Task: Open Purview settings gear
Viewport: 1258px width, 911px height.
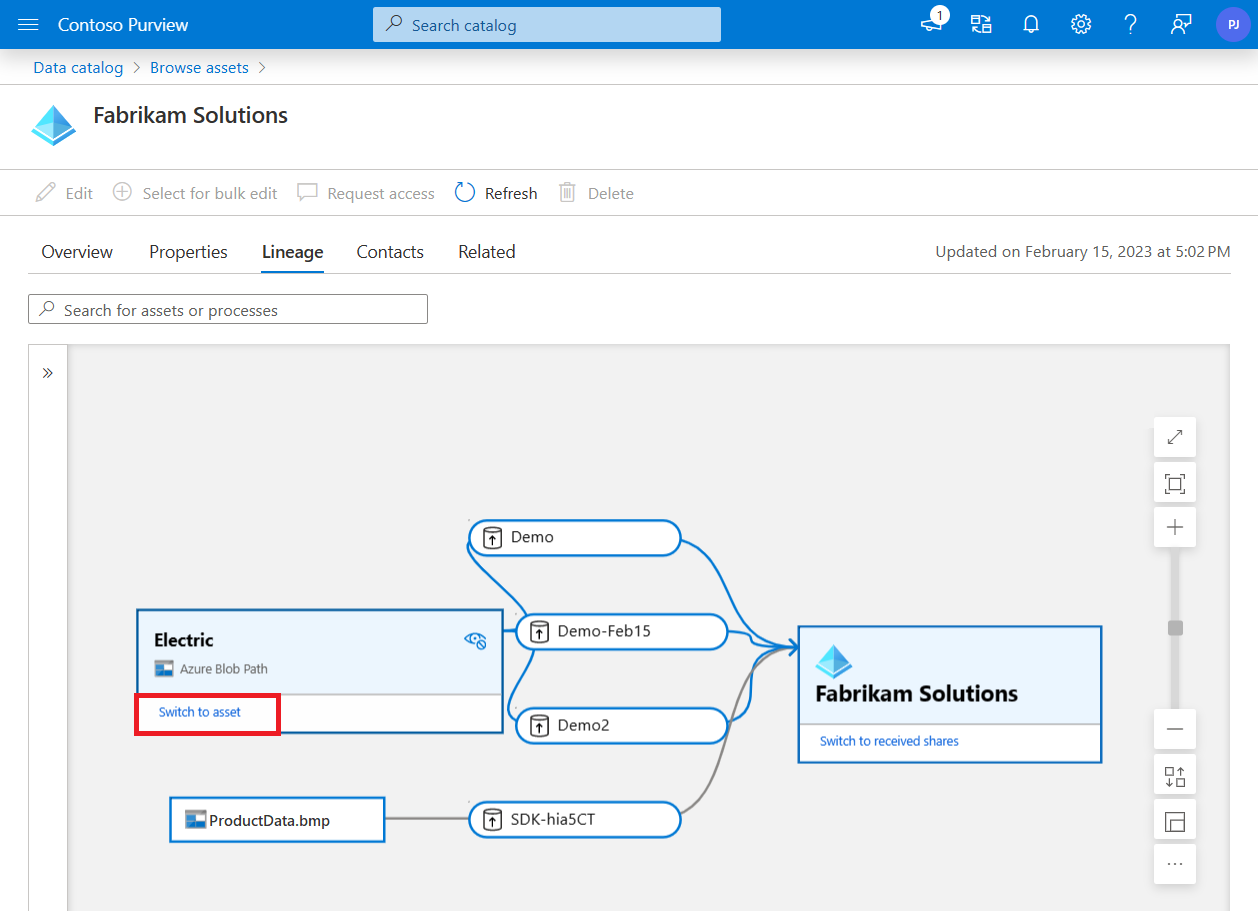Action: tap(1081, 24)
